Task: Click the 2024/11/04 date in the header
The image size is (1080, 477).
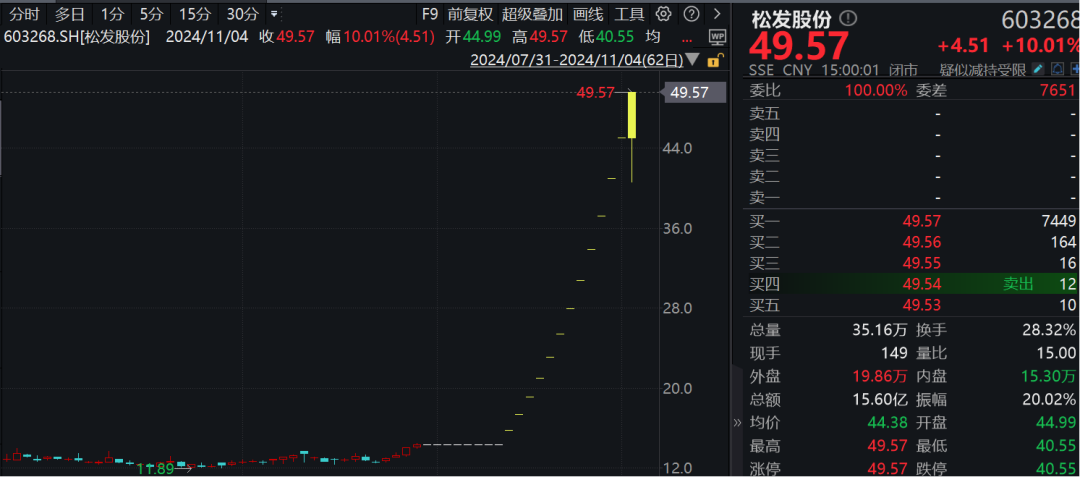Action: click(x=207, y=37)
